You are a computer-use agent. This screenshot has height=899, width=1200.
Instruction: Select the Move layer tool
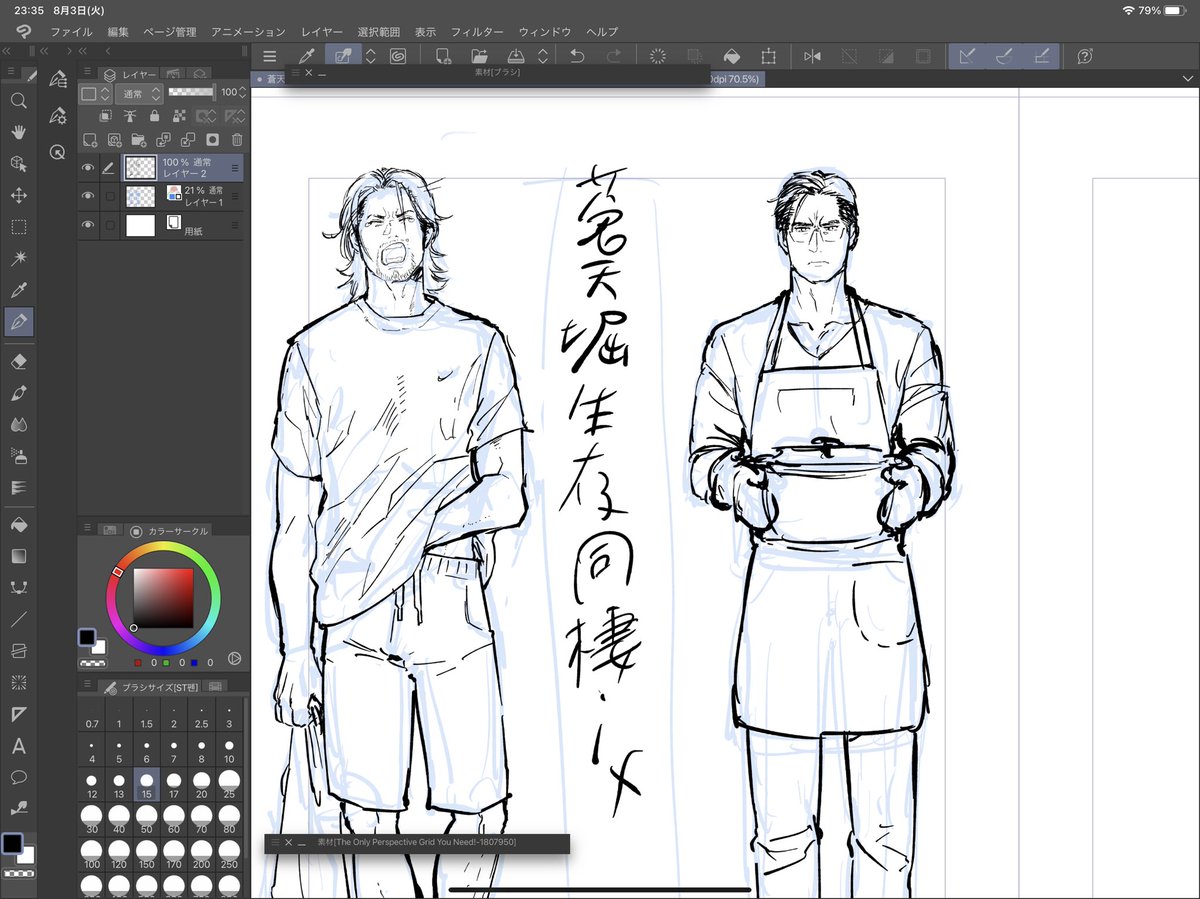tap(18, 195)
